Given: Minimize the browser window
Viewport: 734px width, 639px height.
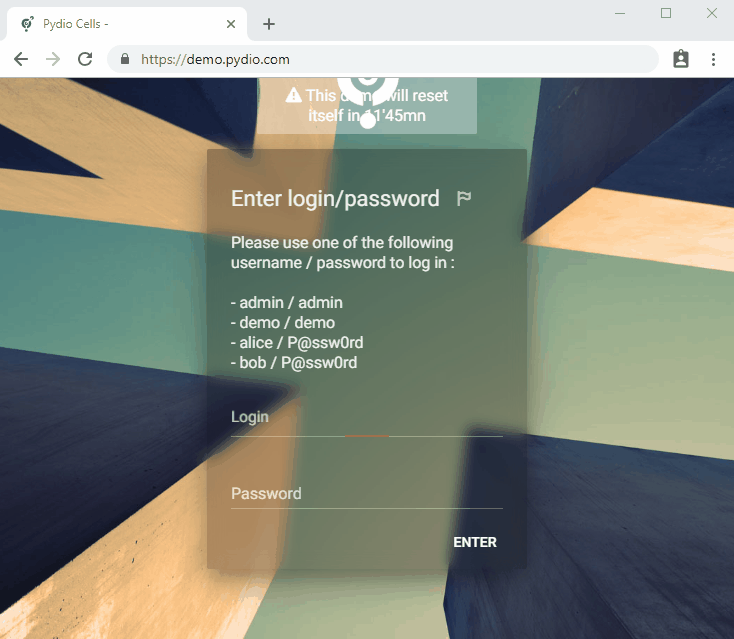Looking at the screenshot, I should pyautogui.click(x=620, y=14).
